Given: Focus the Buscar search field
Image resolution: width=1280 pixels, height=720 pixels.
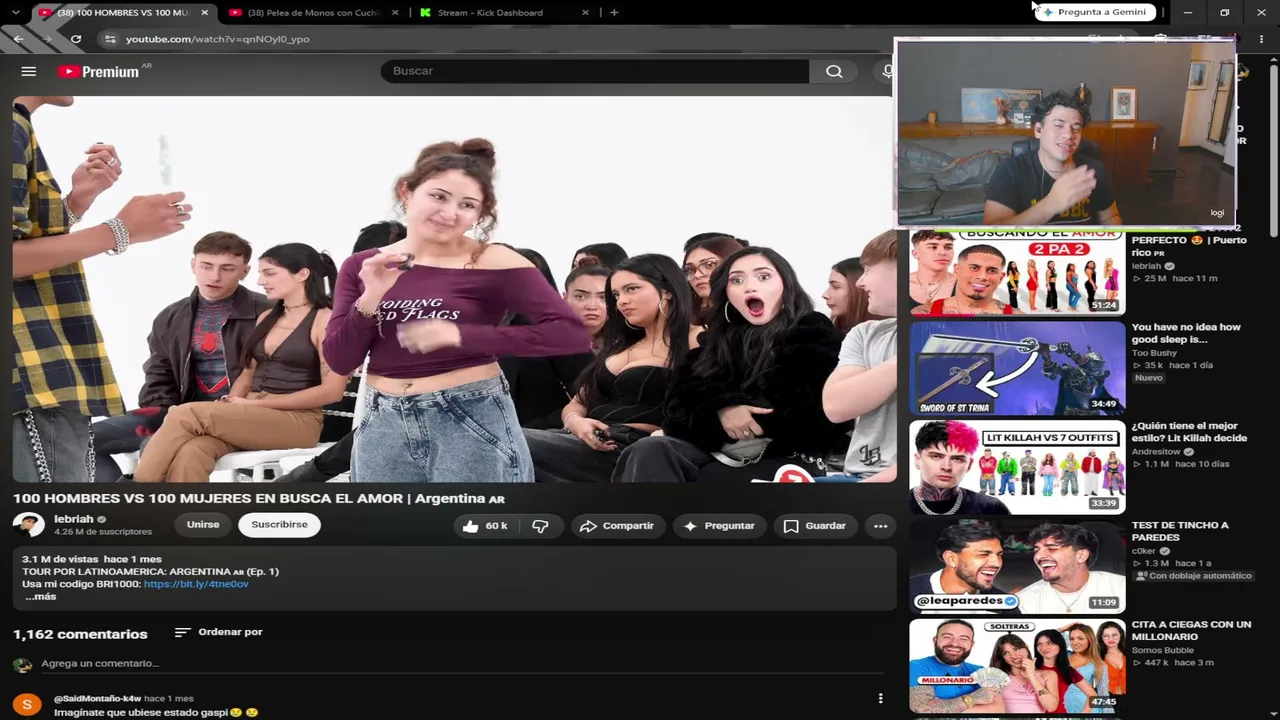Looking at the screenshot, I should [595, 71].
